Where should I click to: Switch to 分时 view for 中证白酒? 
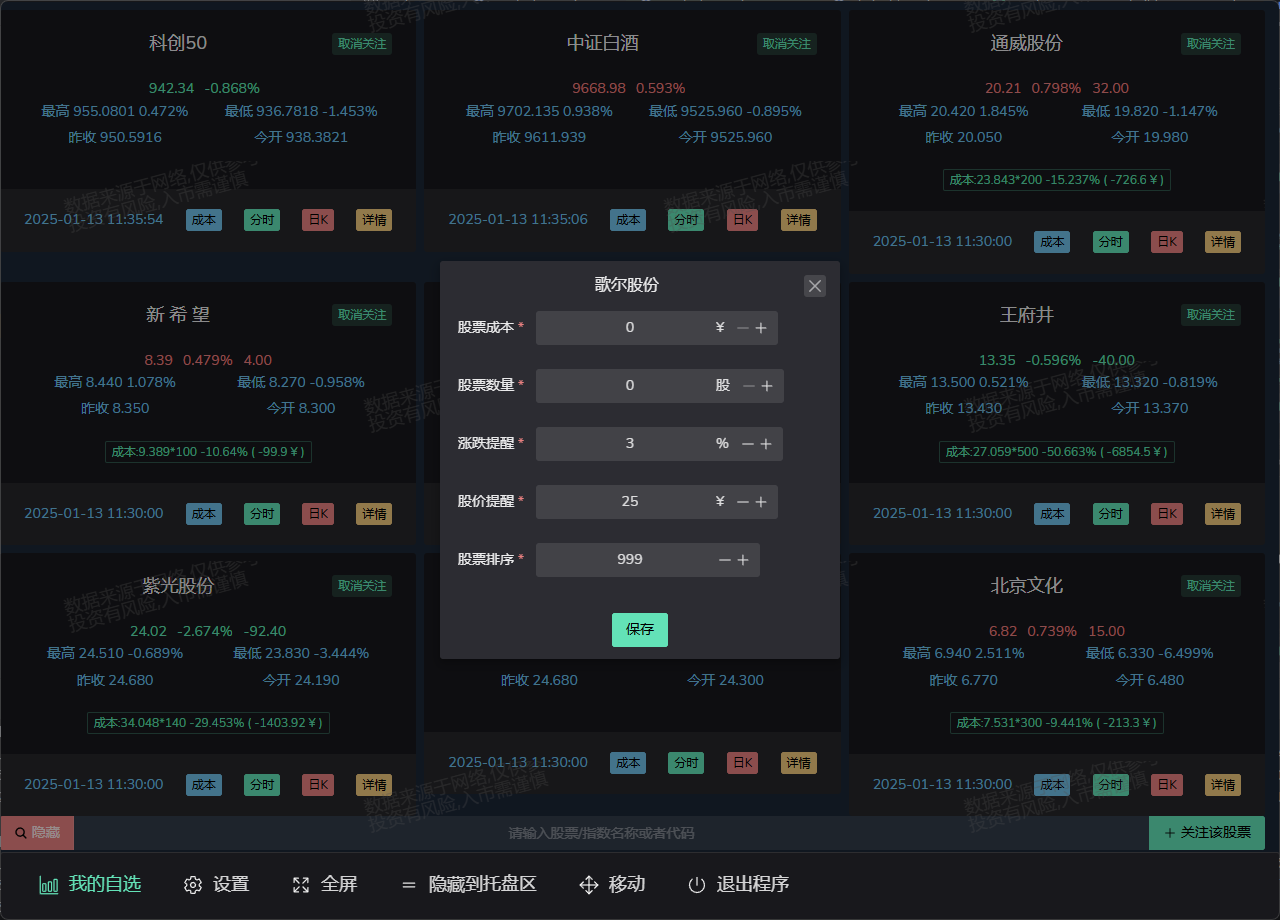click(x=686, y=219)
